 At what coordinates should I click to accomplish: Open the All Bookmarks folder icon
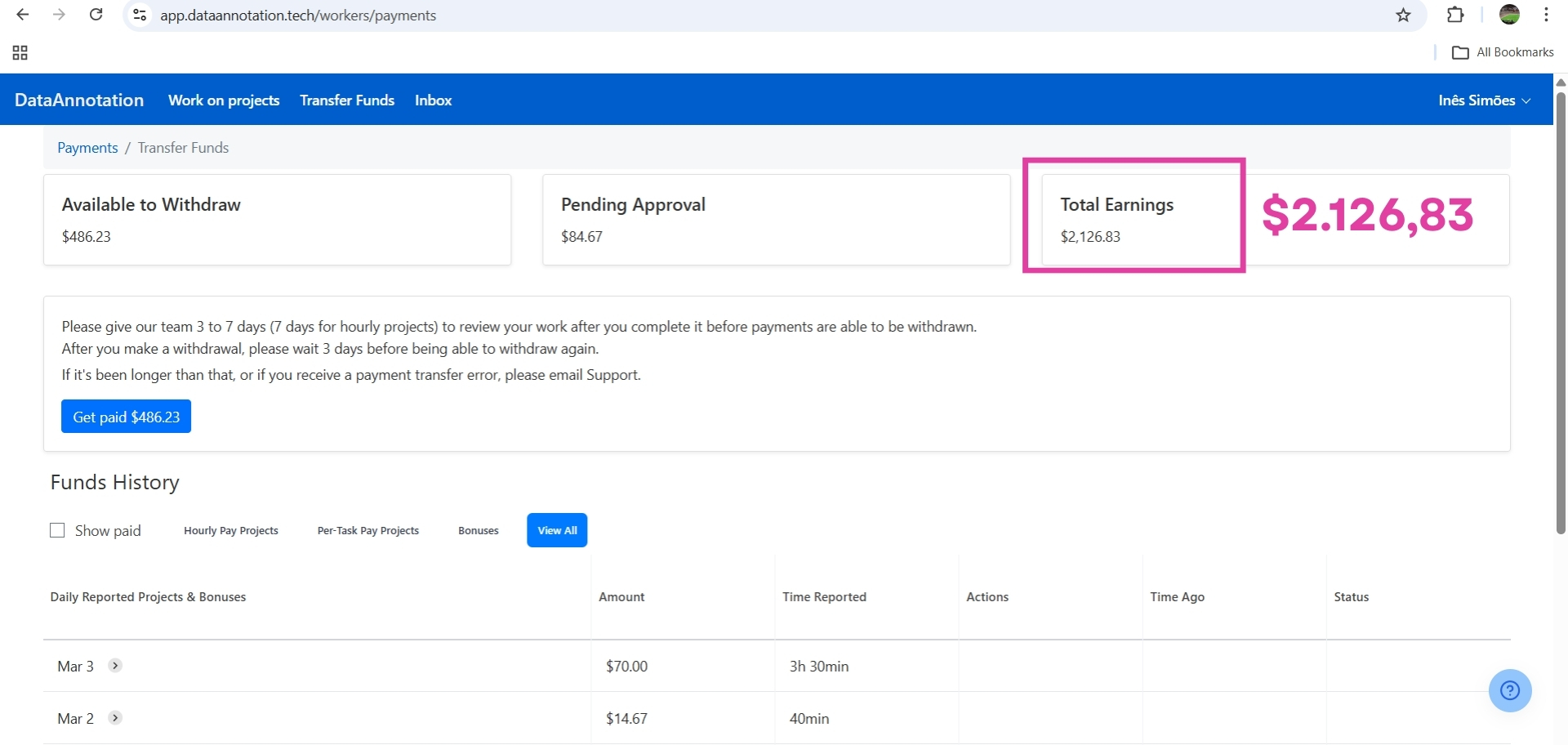1463,51
